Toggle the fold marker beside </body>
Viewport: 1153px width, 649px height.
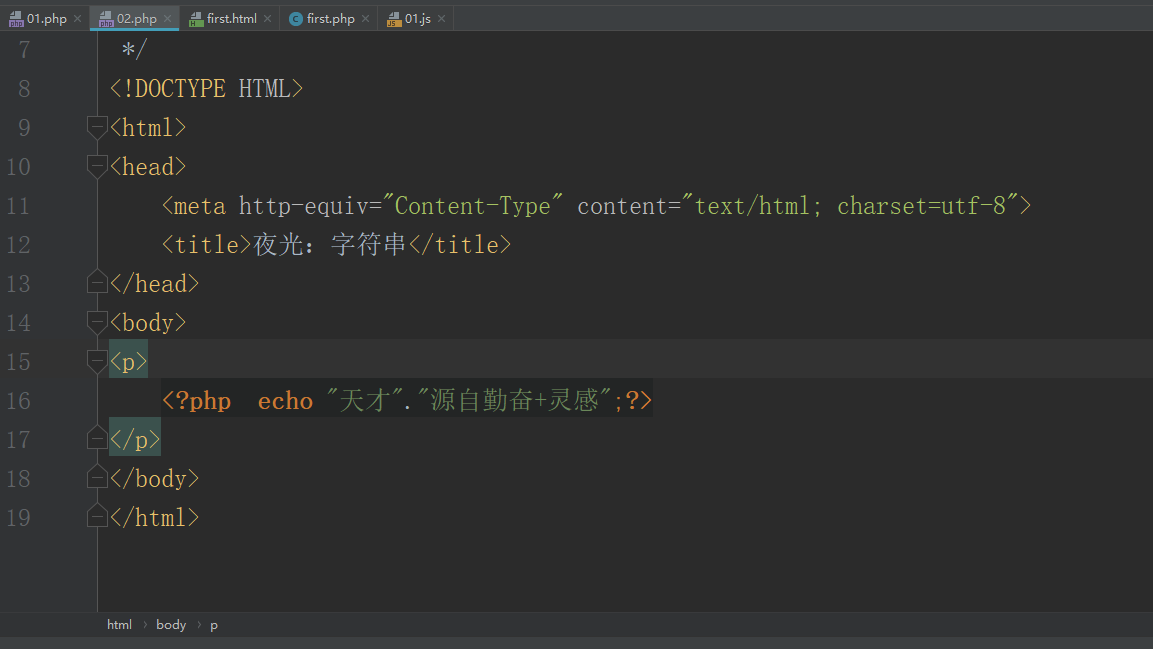(96, 478)
